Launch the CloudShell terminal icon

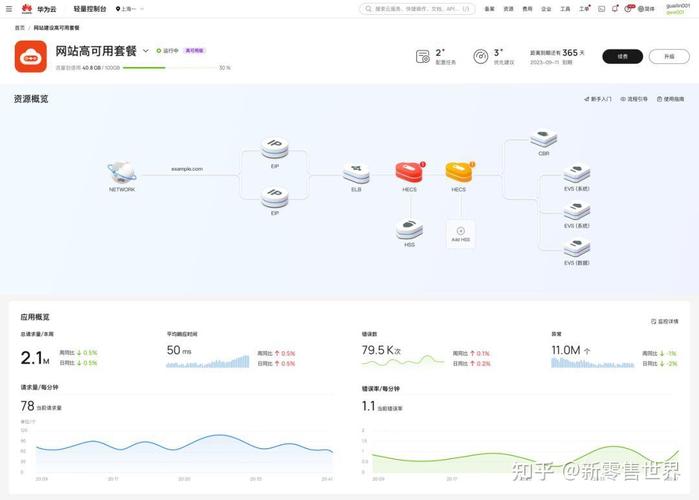pos(601,8)
